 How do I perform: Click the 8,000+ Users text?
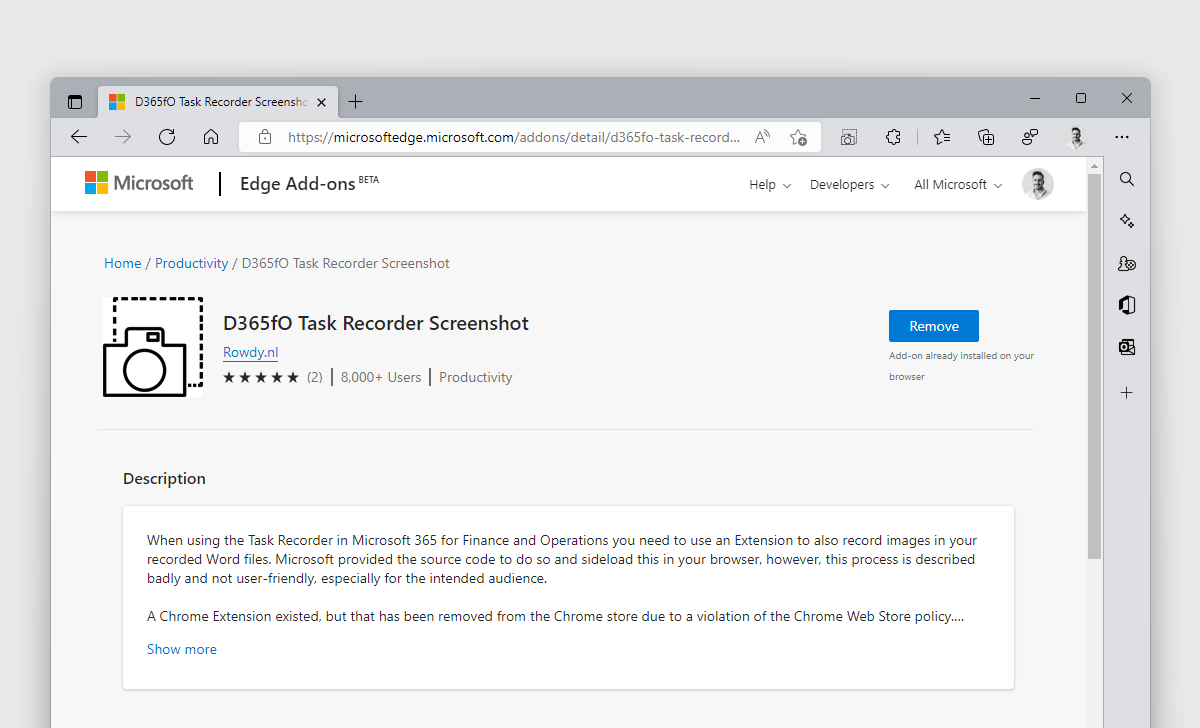[381, 377]
